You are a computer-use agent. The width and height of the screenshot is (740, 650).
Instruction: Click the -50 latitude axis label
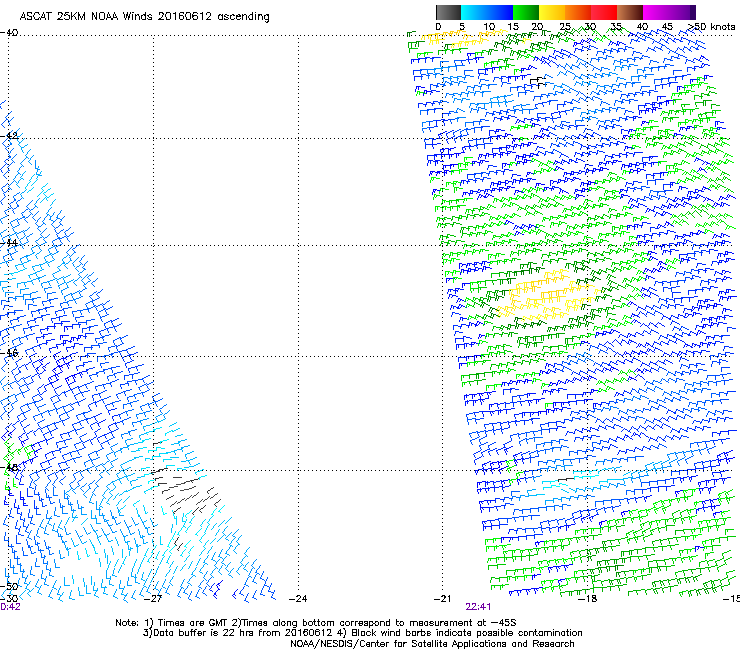(9, 587)
